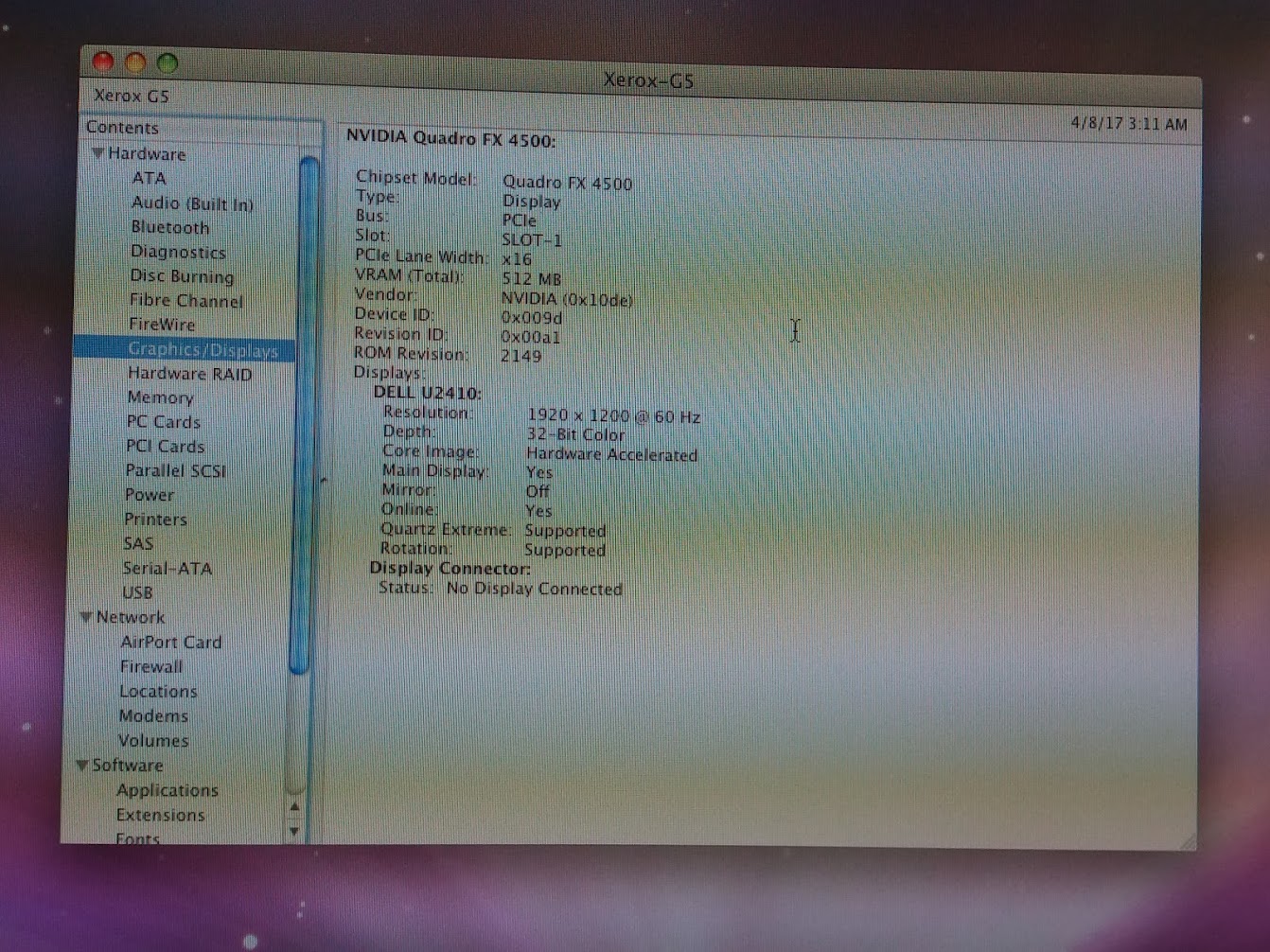1270x952 pixels.
Task: Click the yellow minimize window button
Action: [x=135, y=63]
